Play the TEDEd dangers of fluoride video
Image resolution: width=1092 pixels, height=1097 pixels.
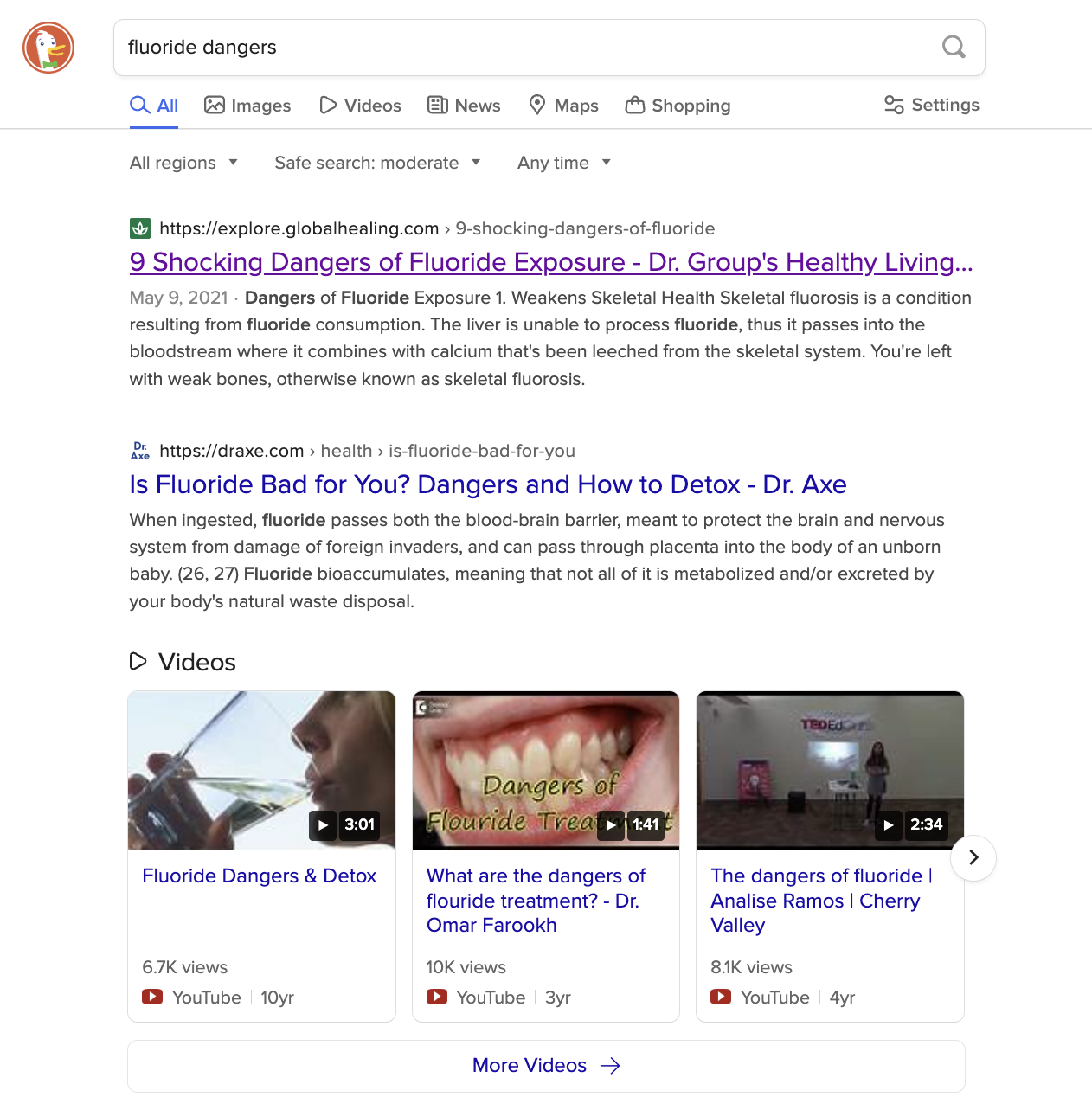tap(829, 770)
